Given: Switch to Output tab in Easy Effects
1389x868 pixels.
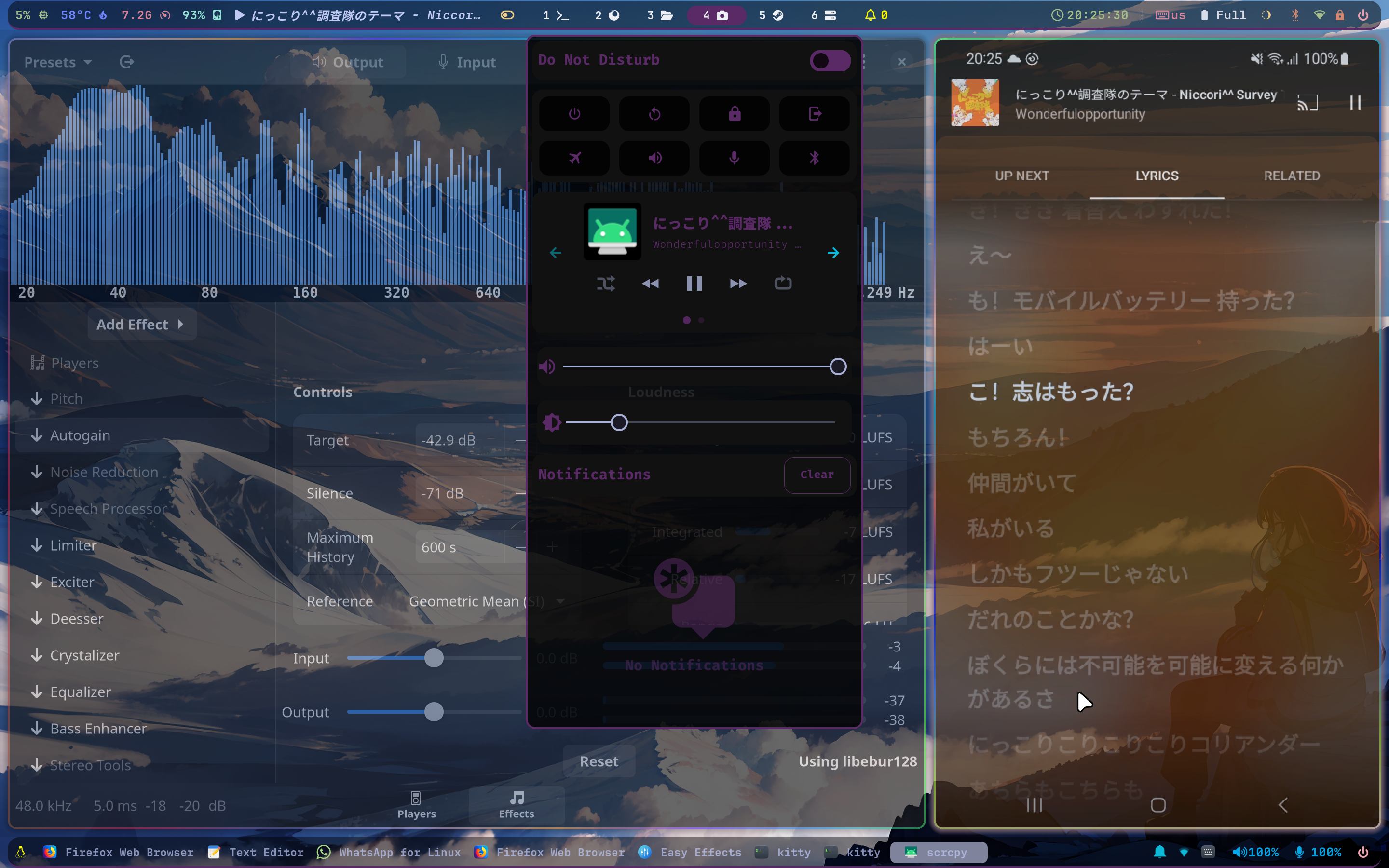Looking at the screenshot, I should (x=348, y=62).
